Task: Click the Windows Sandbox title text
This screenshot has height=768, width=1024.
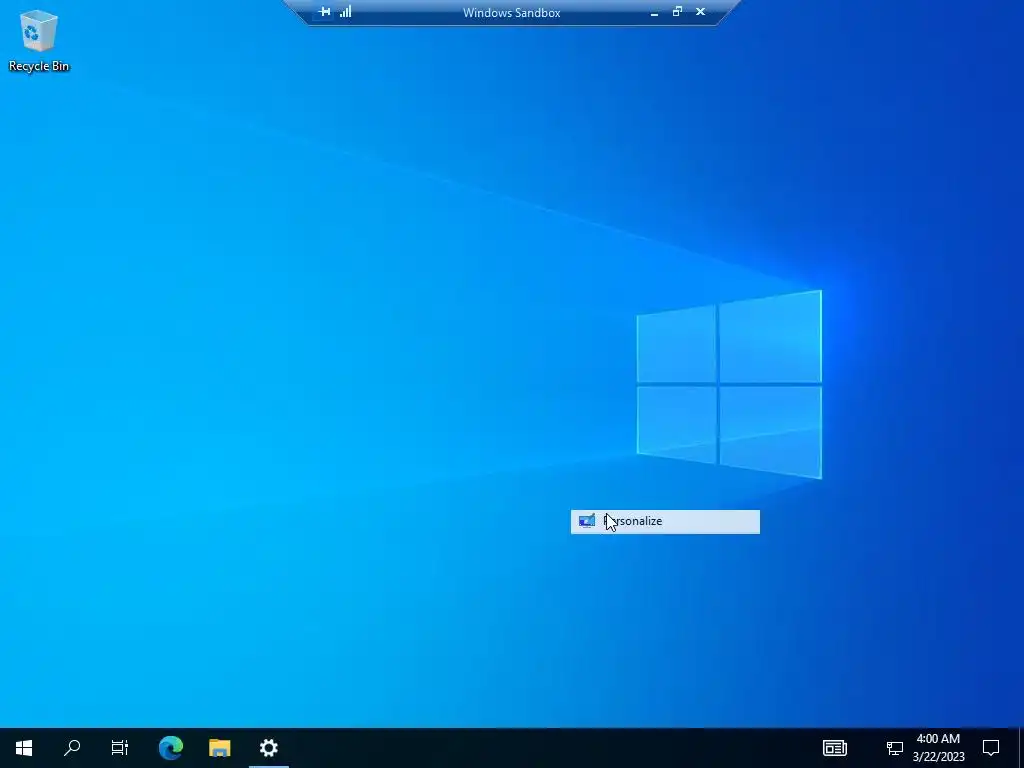Action: point(511,12)
